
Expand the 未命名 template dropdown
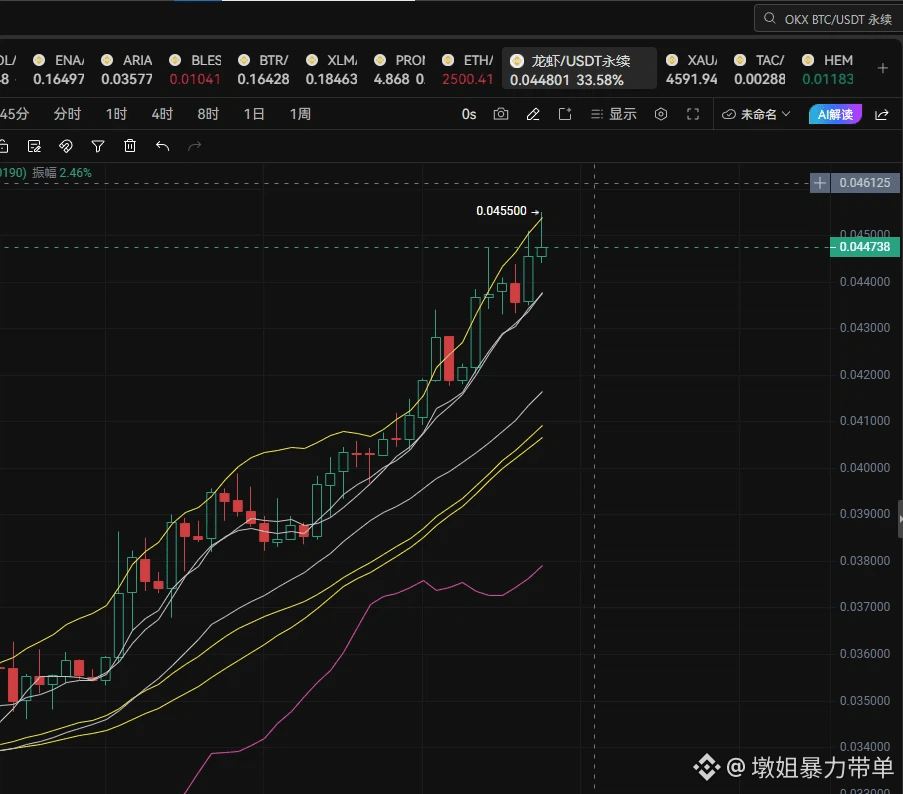(756, 114)
